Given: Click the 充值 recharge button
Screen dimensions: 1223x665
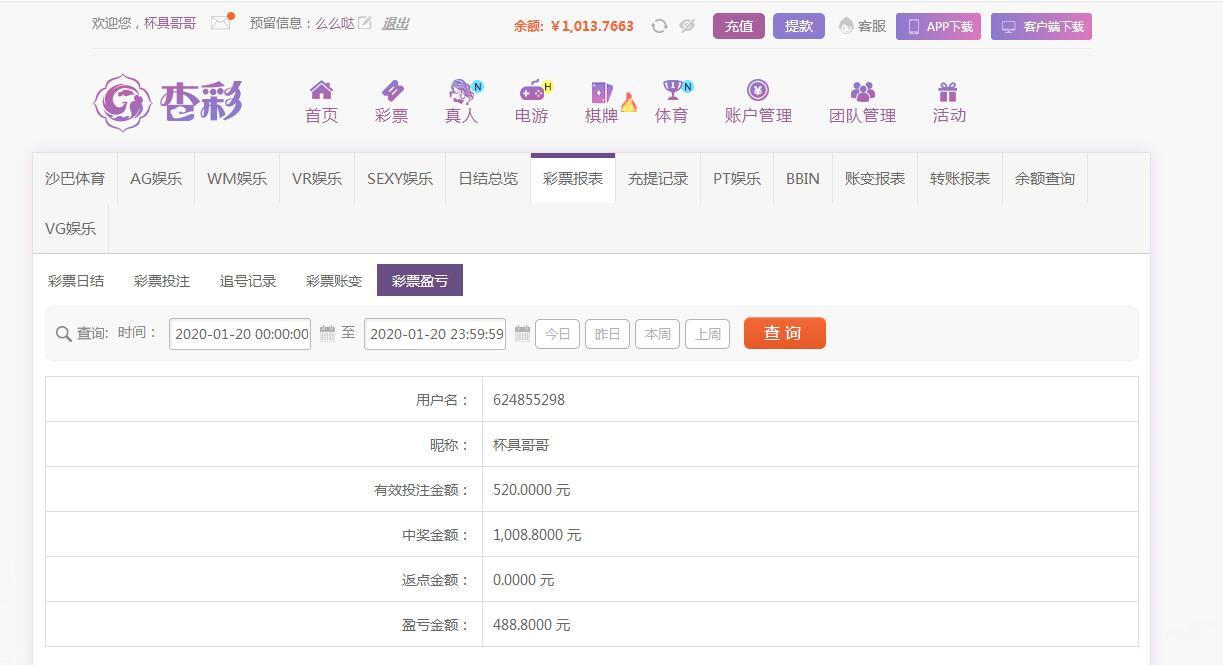Looking at the screenshot, I should click(x=738, y=26).
